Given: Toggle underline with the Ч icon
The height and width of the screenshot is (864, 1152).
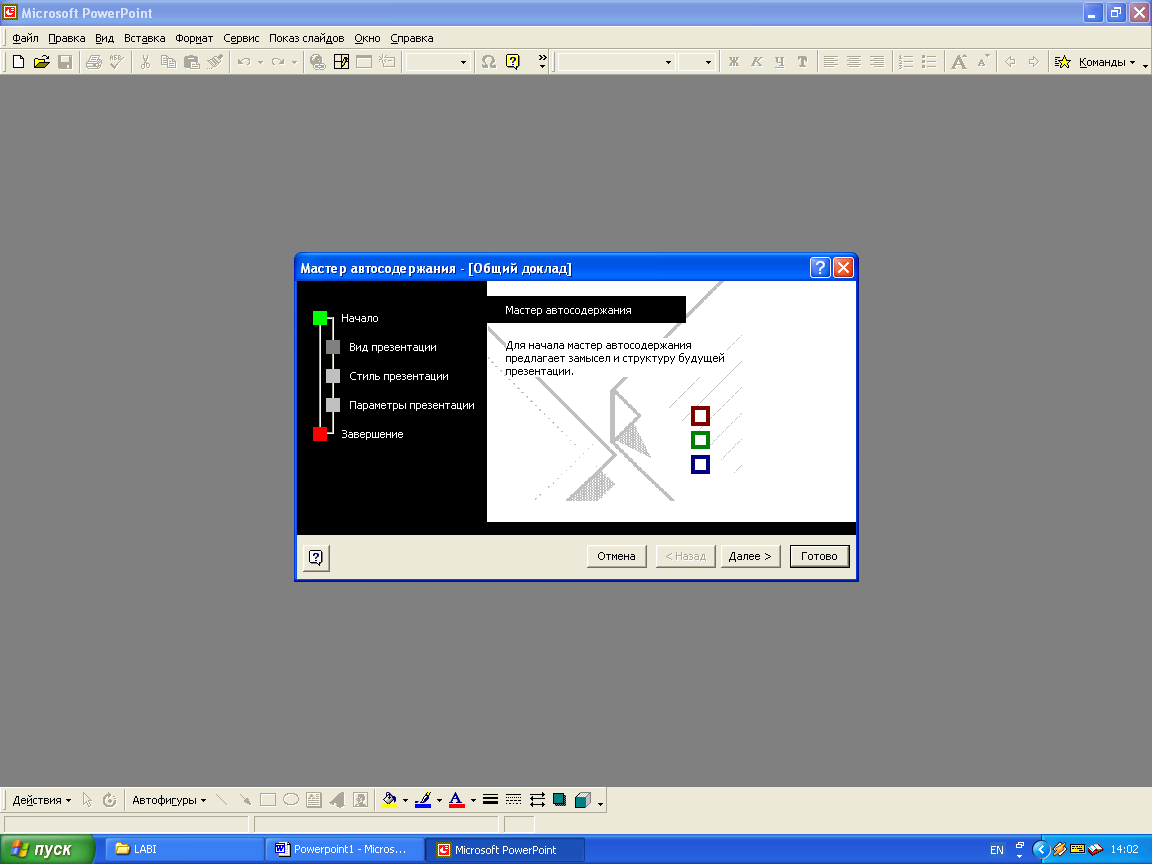Looking at the screenshot, I should 780,62.
